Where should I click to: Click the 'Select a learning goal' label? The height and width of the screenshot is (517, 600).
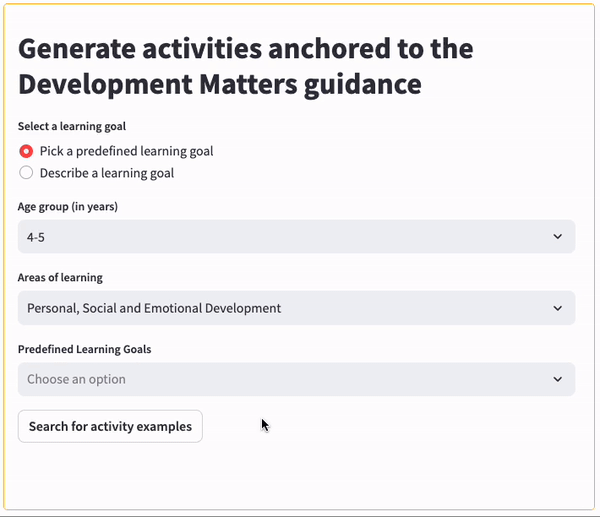72,127
